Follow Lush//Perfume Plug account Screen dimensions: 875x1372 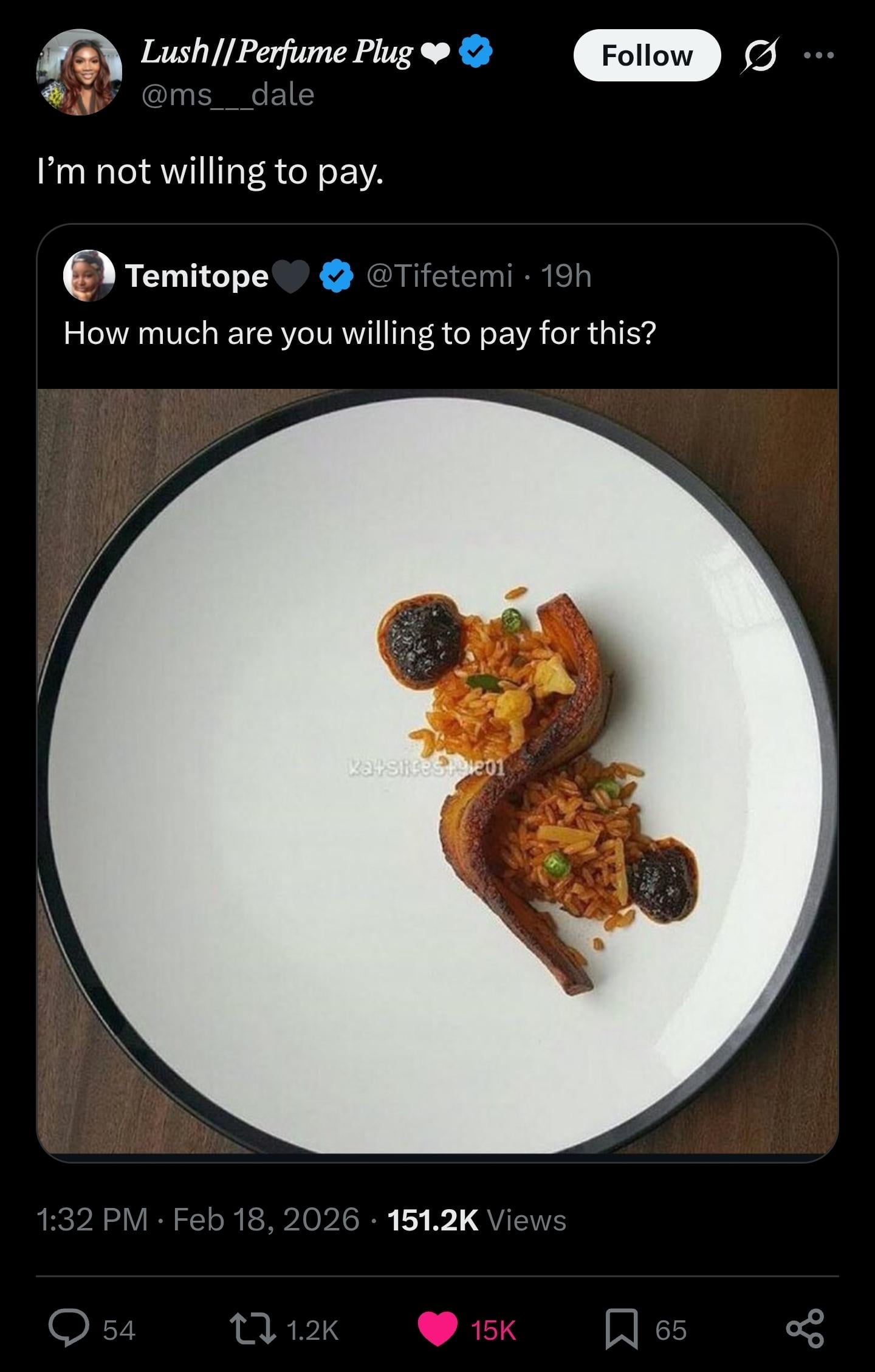tap(647, 55)
